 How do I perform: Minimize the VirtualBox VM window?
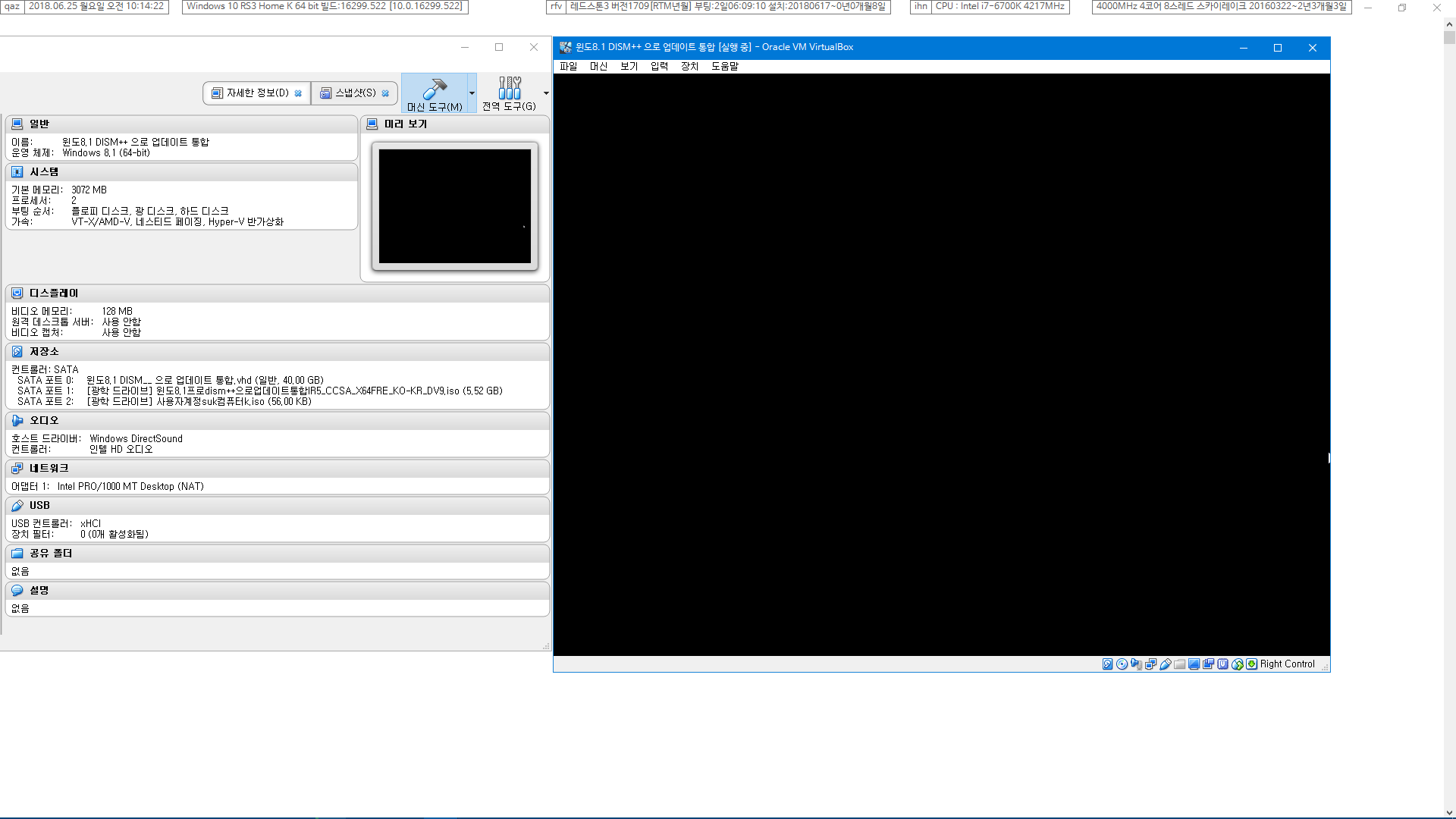(x=1244, y=48)
